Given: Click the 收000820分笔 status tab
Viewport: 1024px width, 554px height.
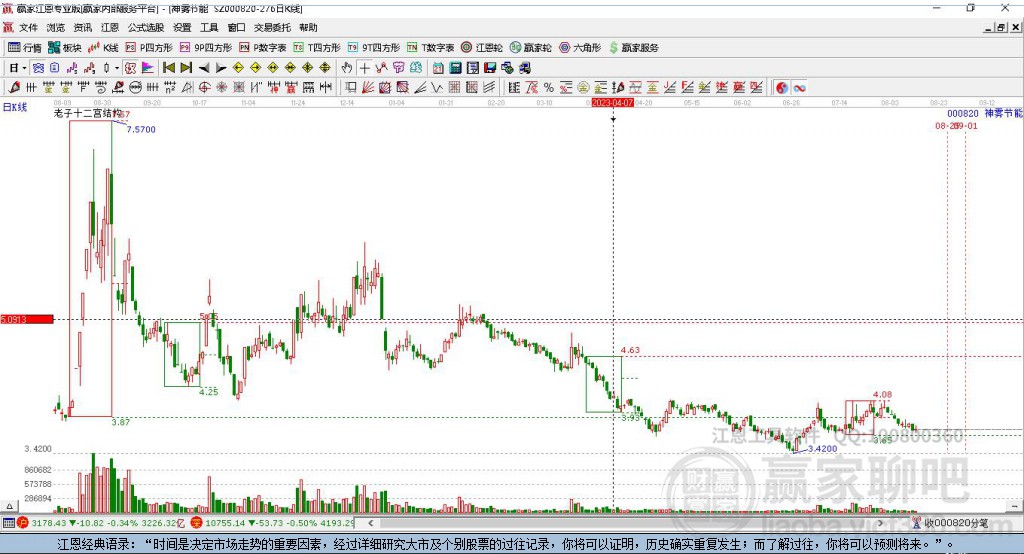Looking at the screenshot, I should [x=951, y=523].
